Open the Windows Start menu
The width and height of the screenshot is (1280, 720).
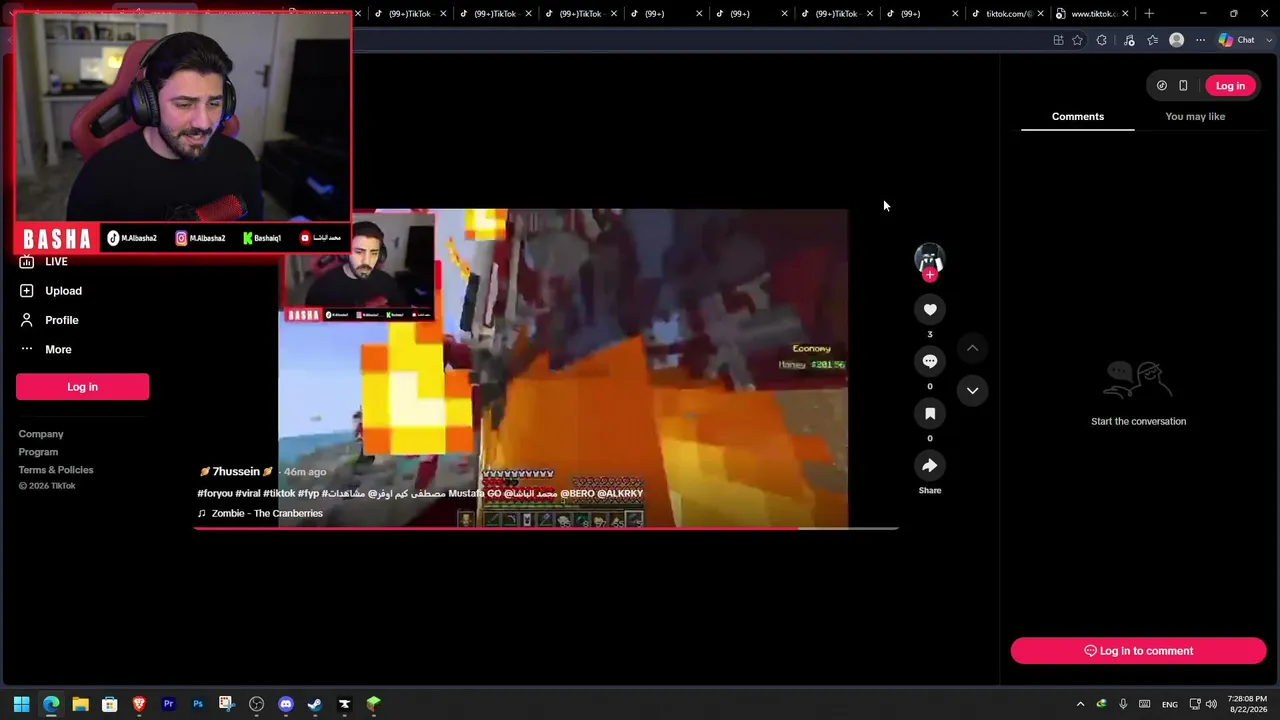coord(21,704)
